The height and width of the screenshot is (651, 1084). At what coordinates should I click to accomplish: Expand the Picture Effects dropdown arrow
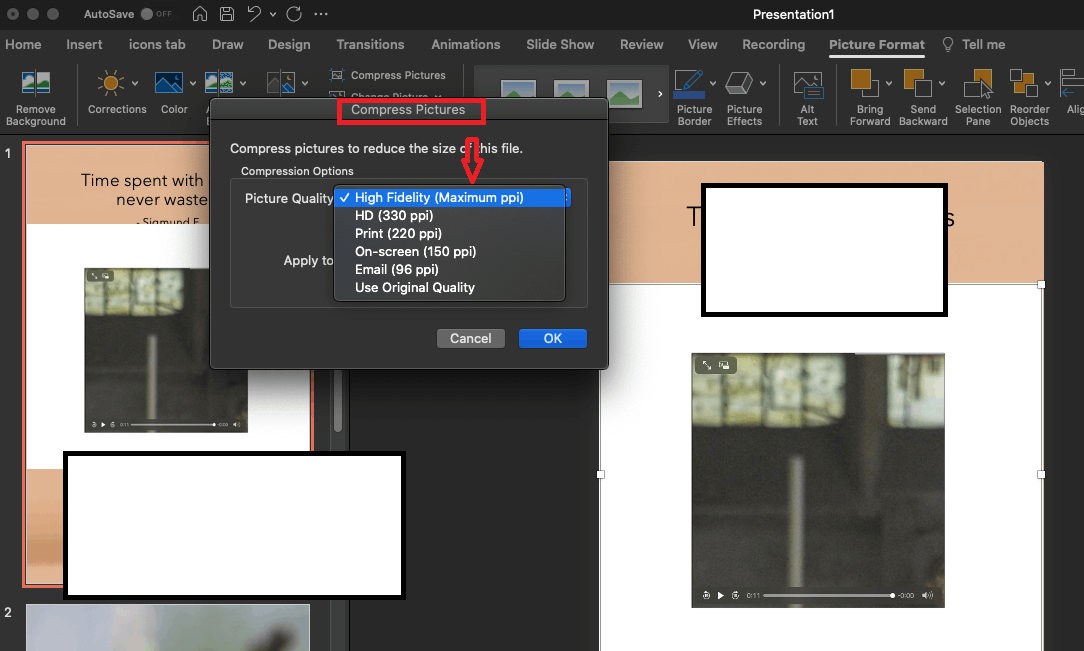tap(763, 84)
